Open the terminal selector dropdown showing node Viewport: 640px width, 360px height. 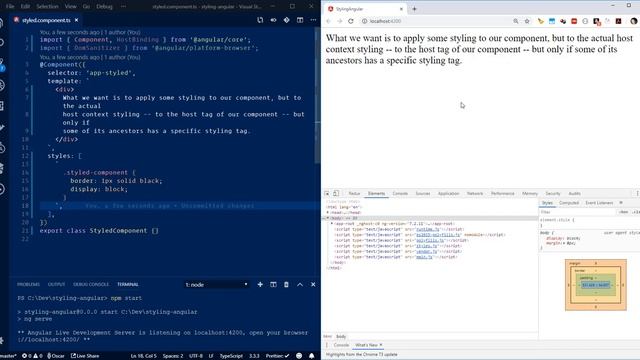(216, 284)
